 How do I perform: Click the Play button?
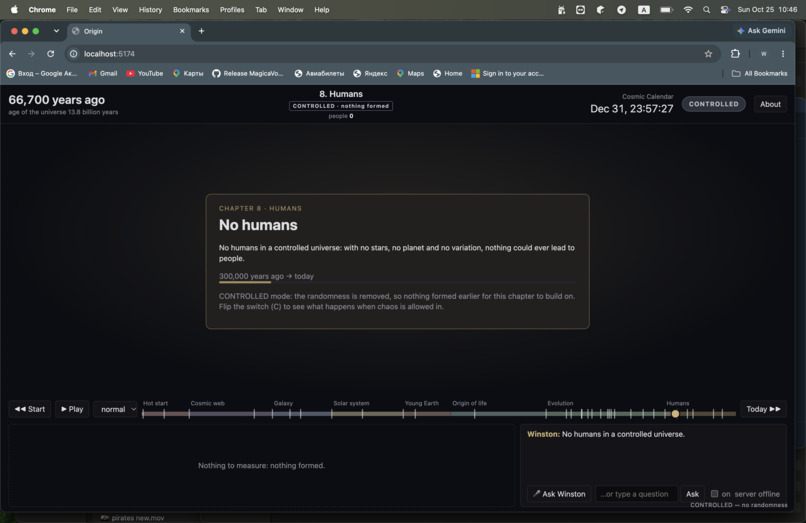tap(72, 409)
